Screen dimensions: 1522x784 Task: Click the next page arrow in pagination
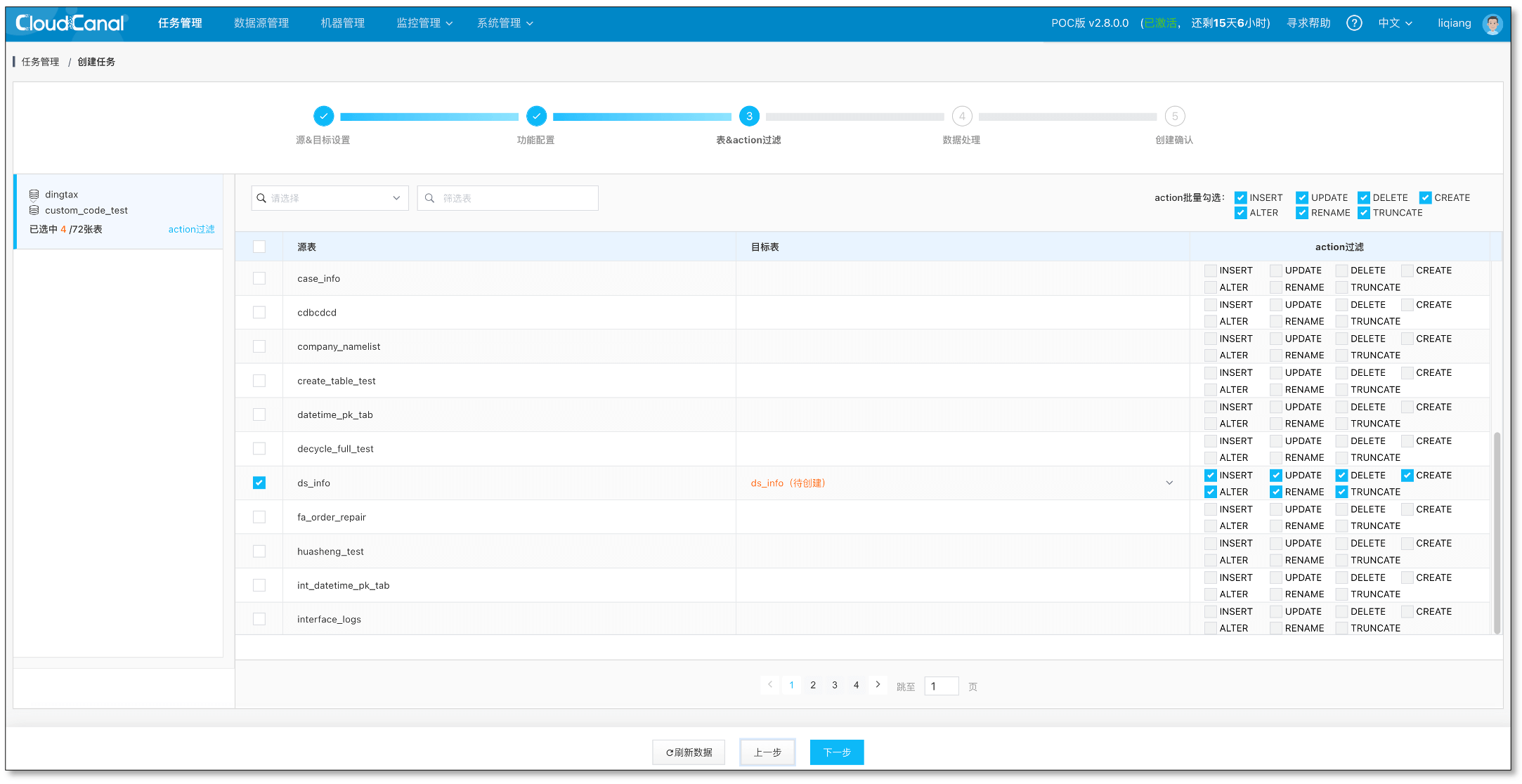[x=877, y=684]
